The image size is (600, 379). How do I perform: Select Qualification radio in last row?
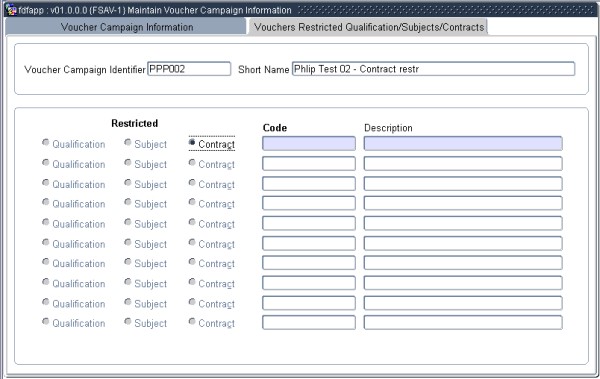46,321
